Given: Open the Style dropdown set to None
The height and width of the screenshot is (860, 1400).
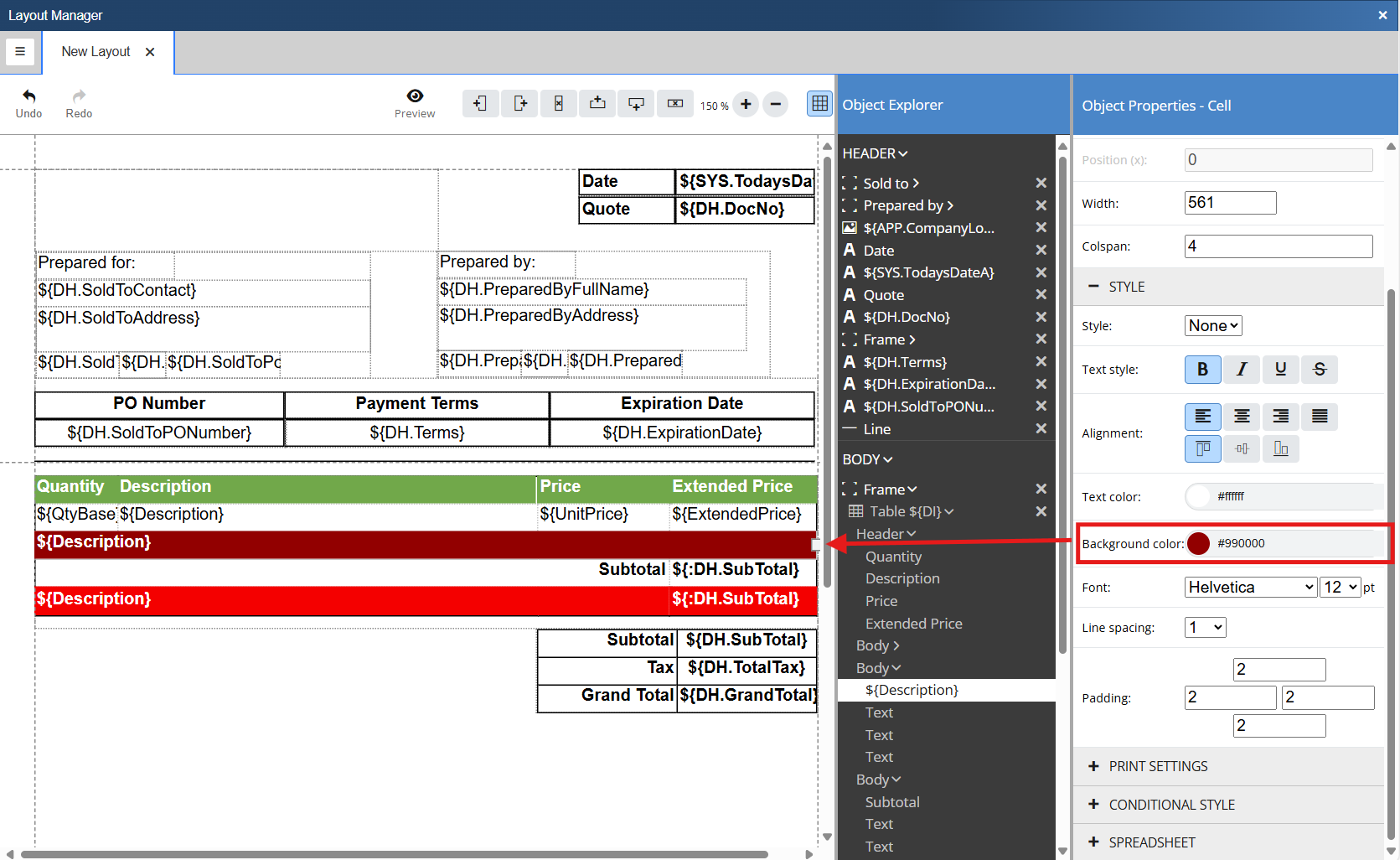Looking at the screenshot, I should [1212, 326].
